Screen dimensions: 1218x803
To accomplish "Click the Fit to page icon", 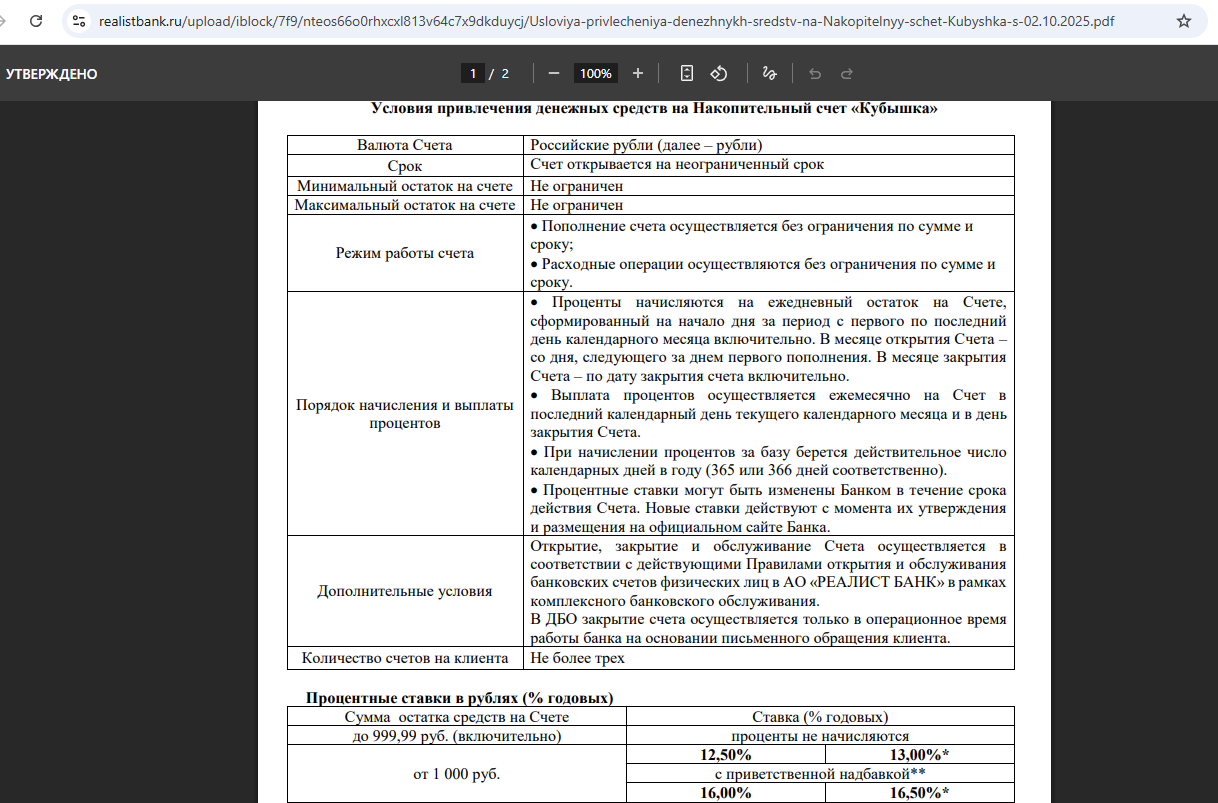I will pos(687,73).
